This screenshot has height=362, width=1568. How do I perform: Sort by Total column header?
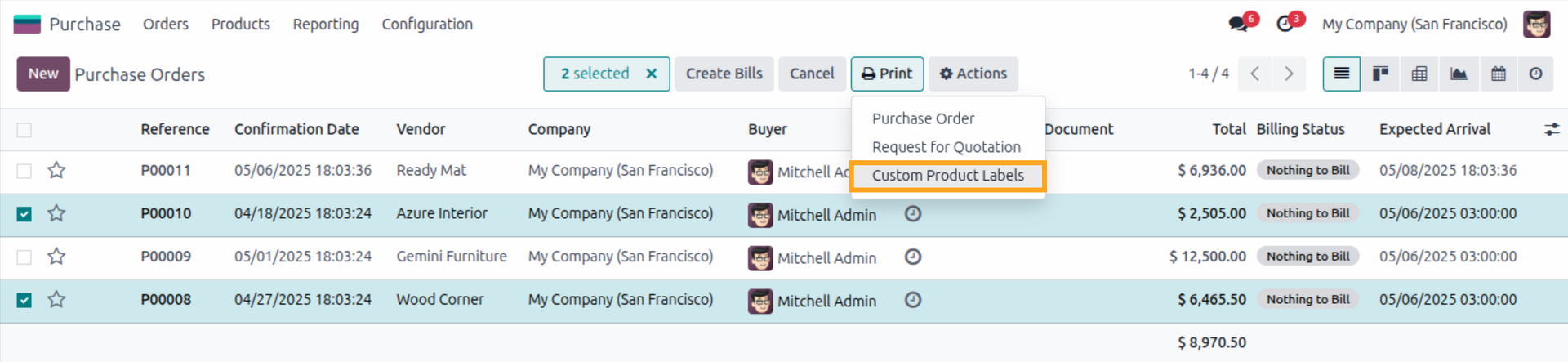[x=1229, y=129]
